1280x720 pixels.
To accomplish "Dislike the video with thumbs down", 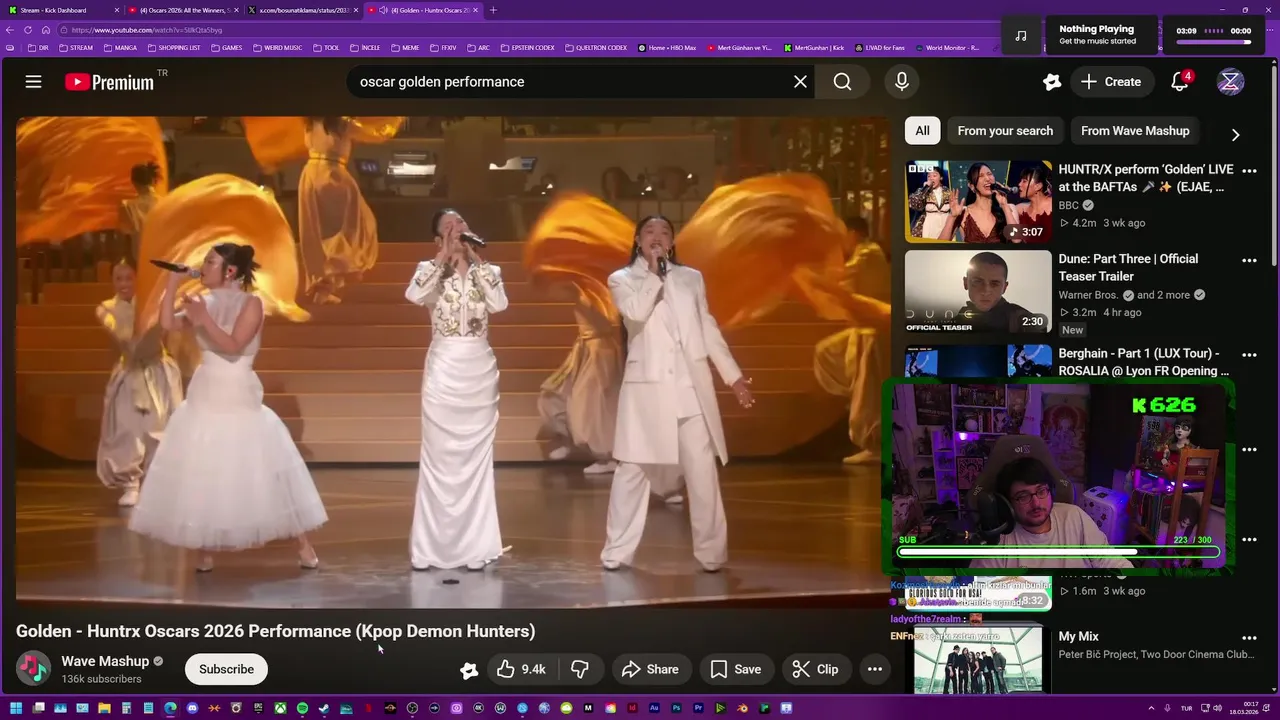I will click(x=580, y=669).
